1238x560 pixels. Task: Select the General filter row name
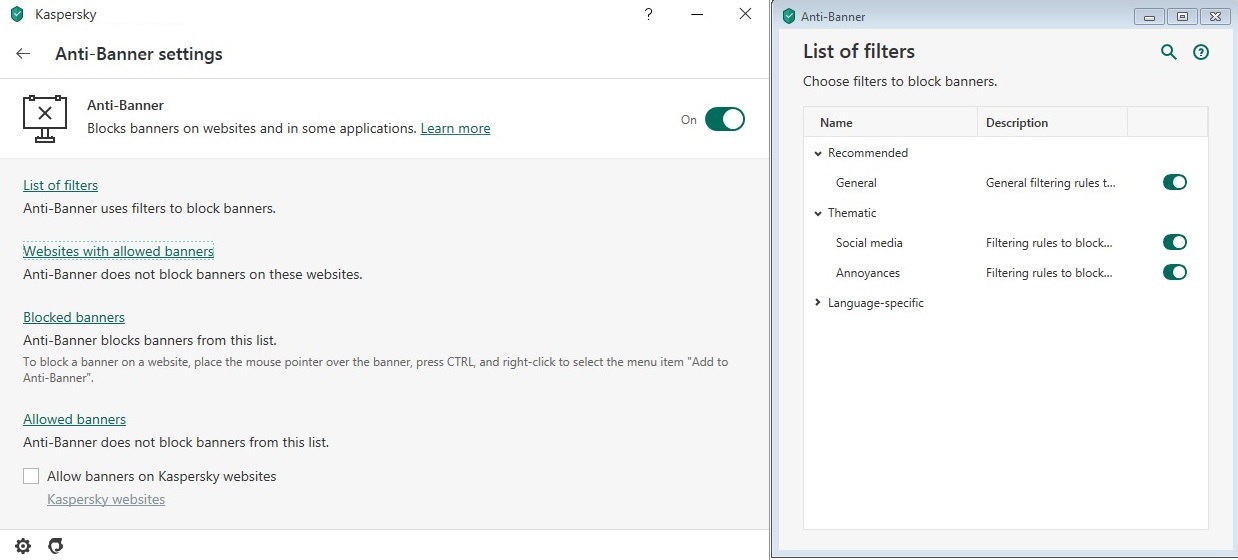click(856, 183)
